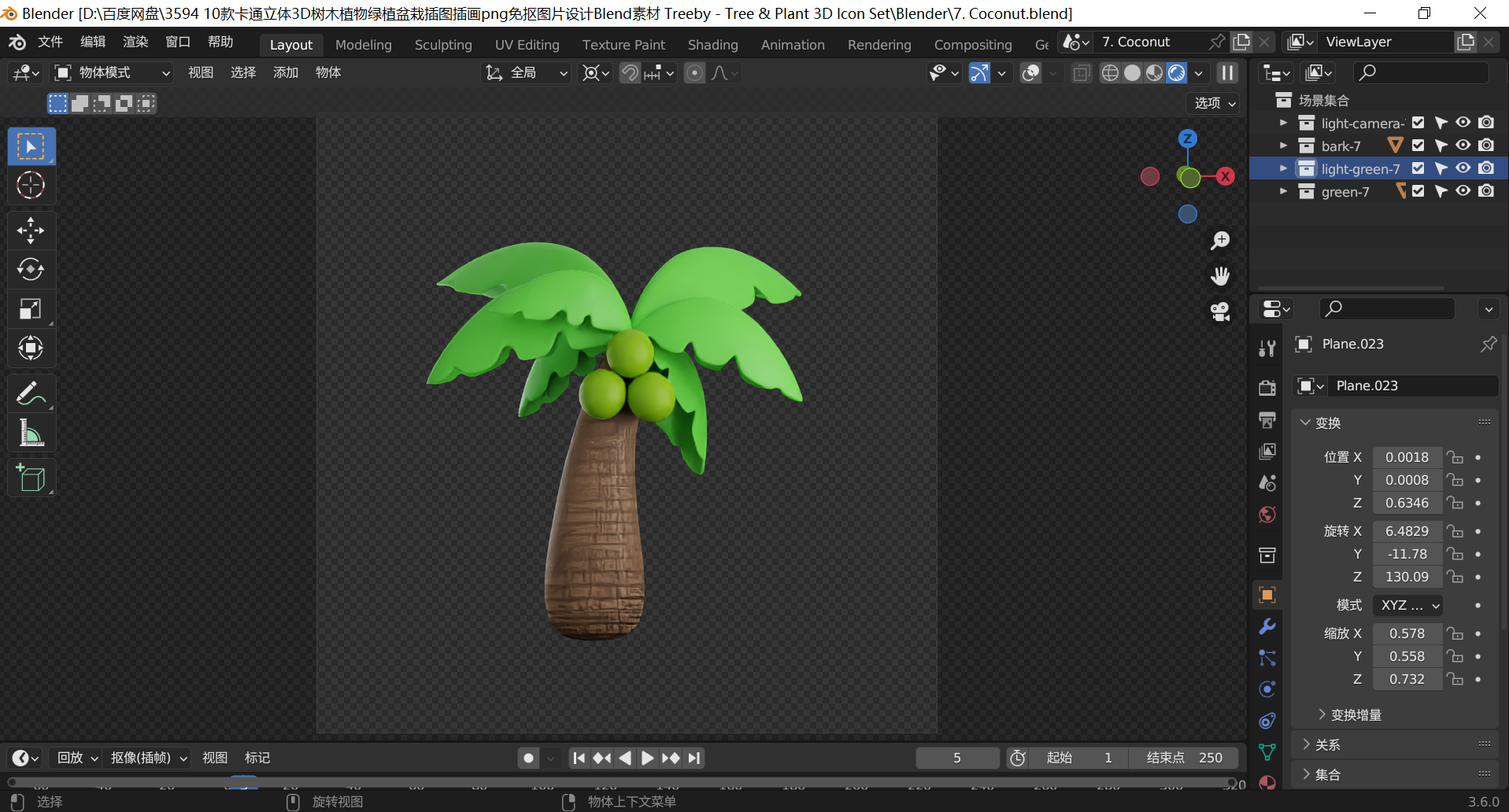Switch to the Sculpting workspace tab

pyautogui.click(x=443, y=45)
